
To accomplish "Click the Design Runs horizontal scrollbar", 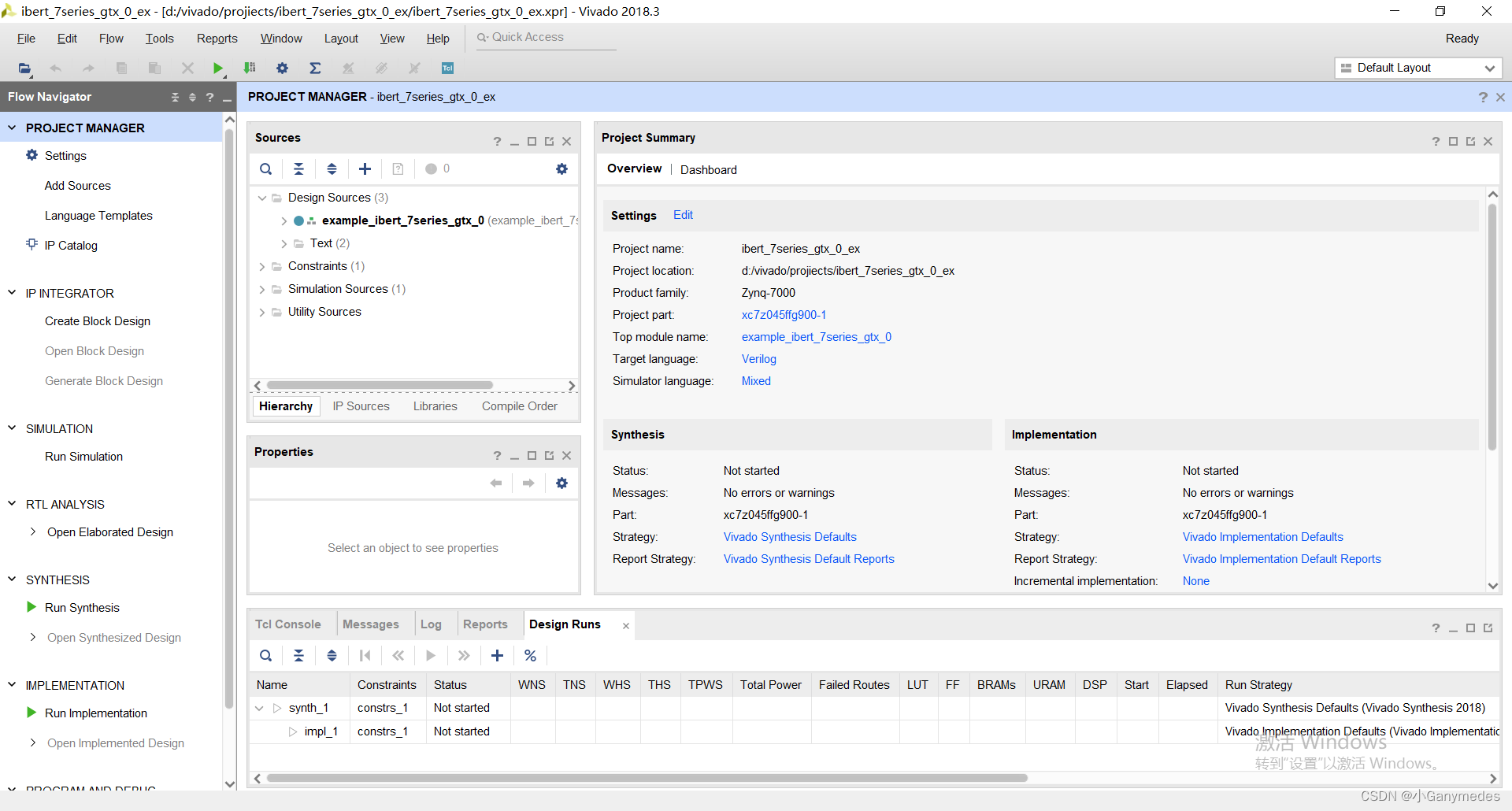I will [647, 778].
